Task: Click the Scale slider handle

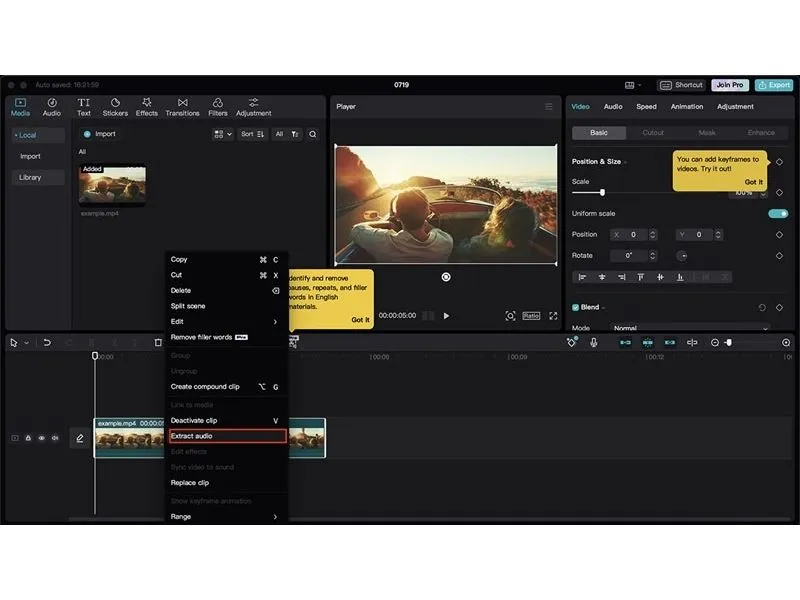Action: [603, 192]
